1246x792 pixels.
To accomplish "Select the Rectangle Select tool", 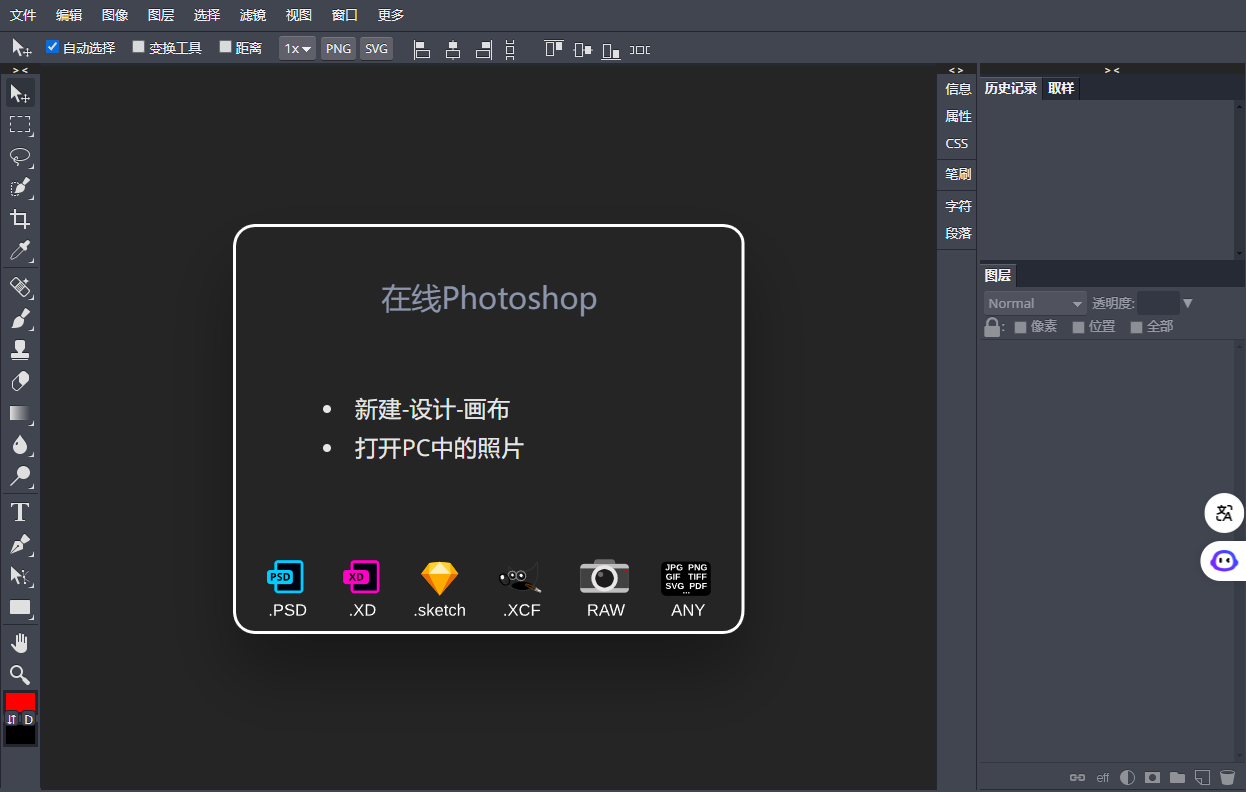I will [x=20, y=125].
